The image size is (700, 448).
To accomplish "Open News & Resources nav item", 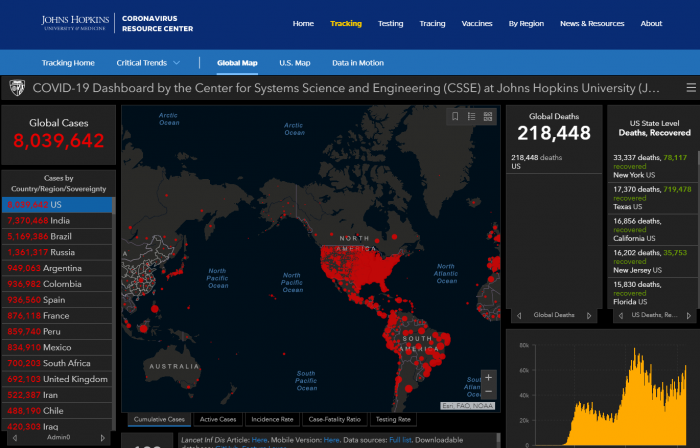I will (592, 24).
